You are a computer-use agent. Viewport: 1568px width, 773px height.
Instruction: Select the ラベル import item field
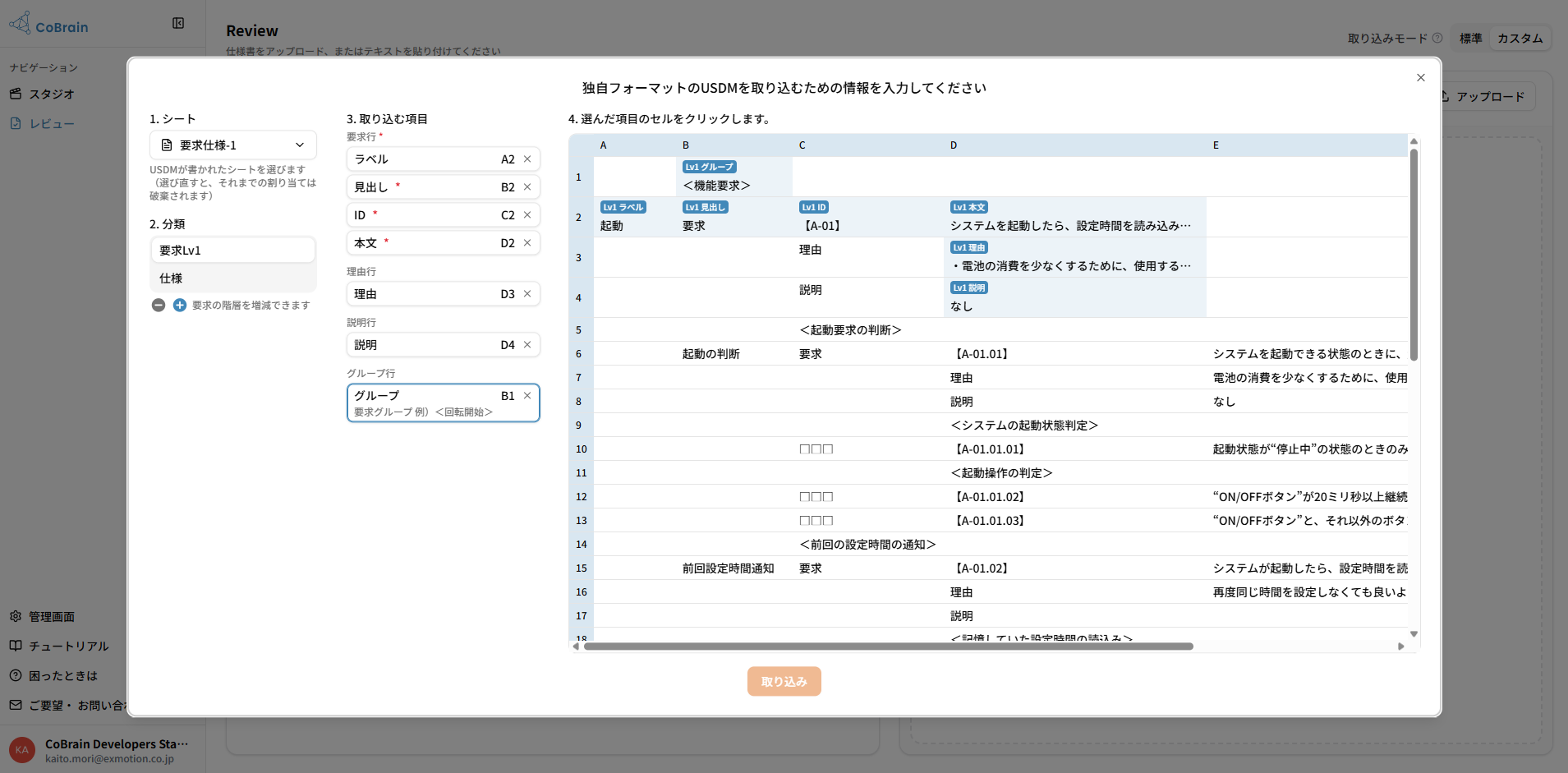click(x=444, y=159)
